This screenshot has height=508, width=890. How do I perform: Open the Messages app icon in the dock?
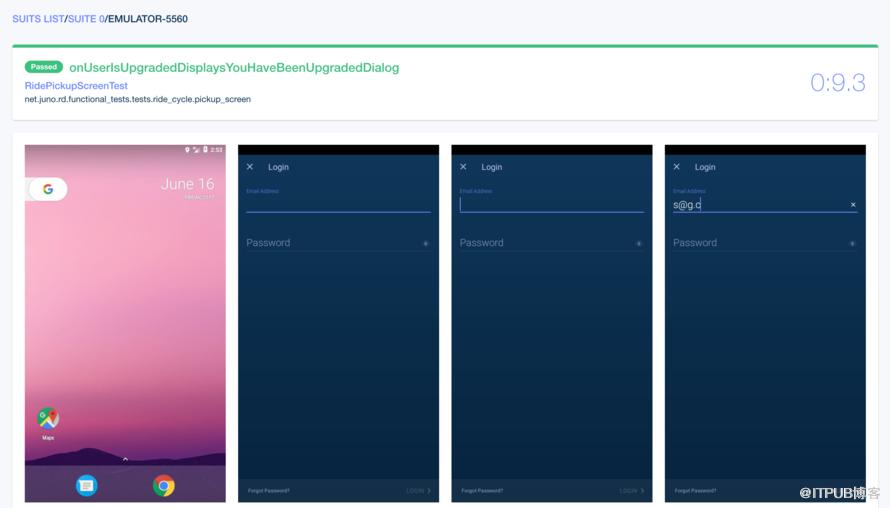[86, 485]
